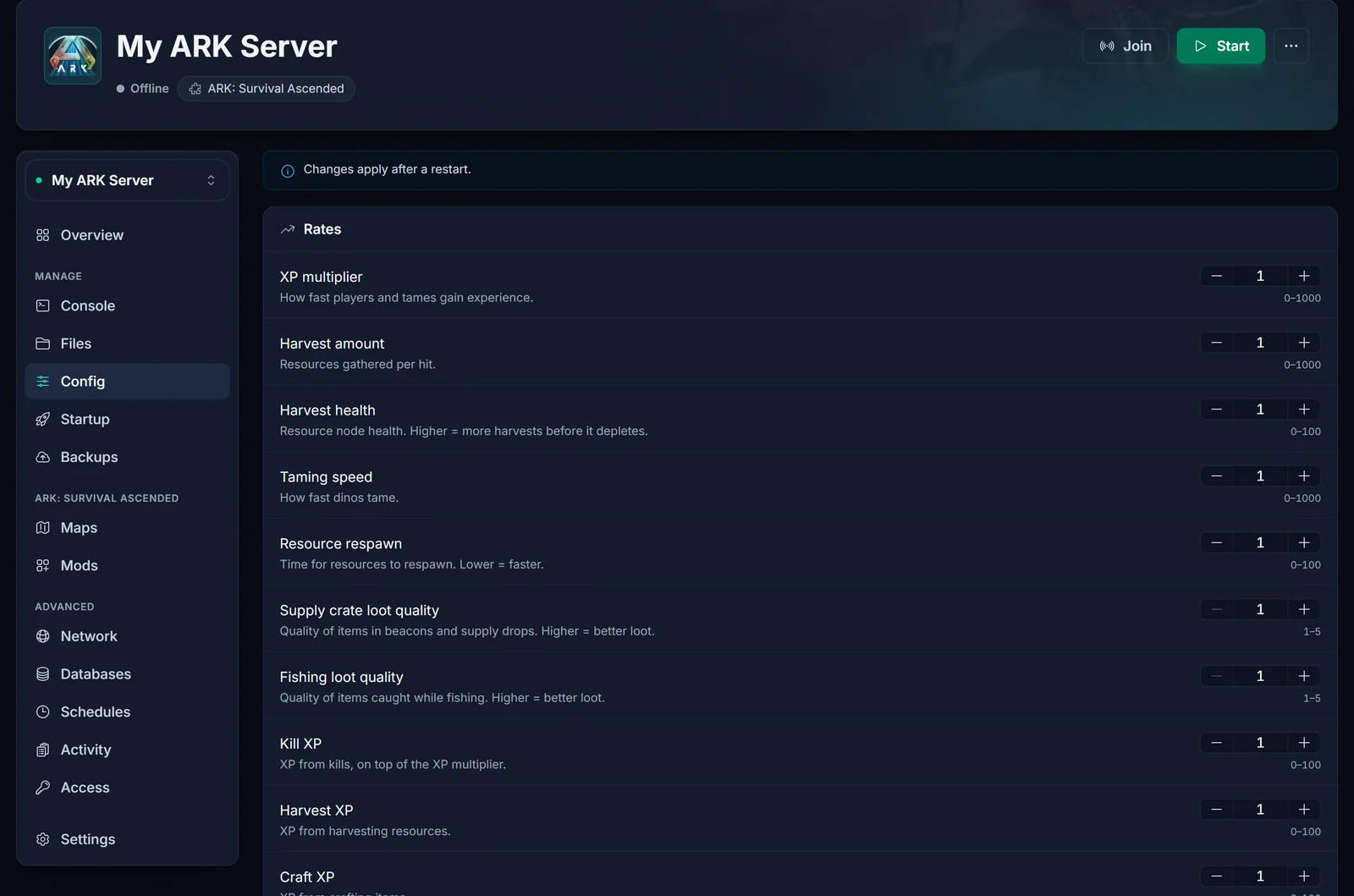Click the Harvest XP value field
This screenshot has width=1354, height=896.
(1260, 810)
